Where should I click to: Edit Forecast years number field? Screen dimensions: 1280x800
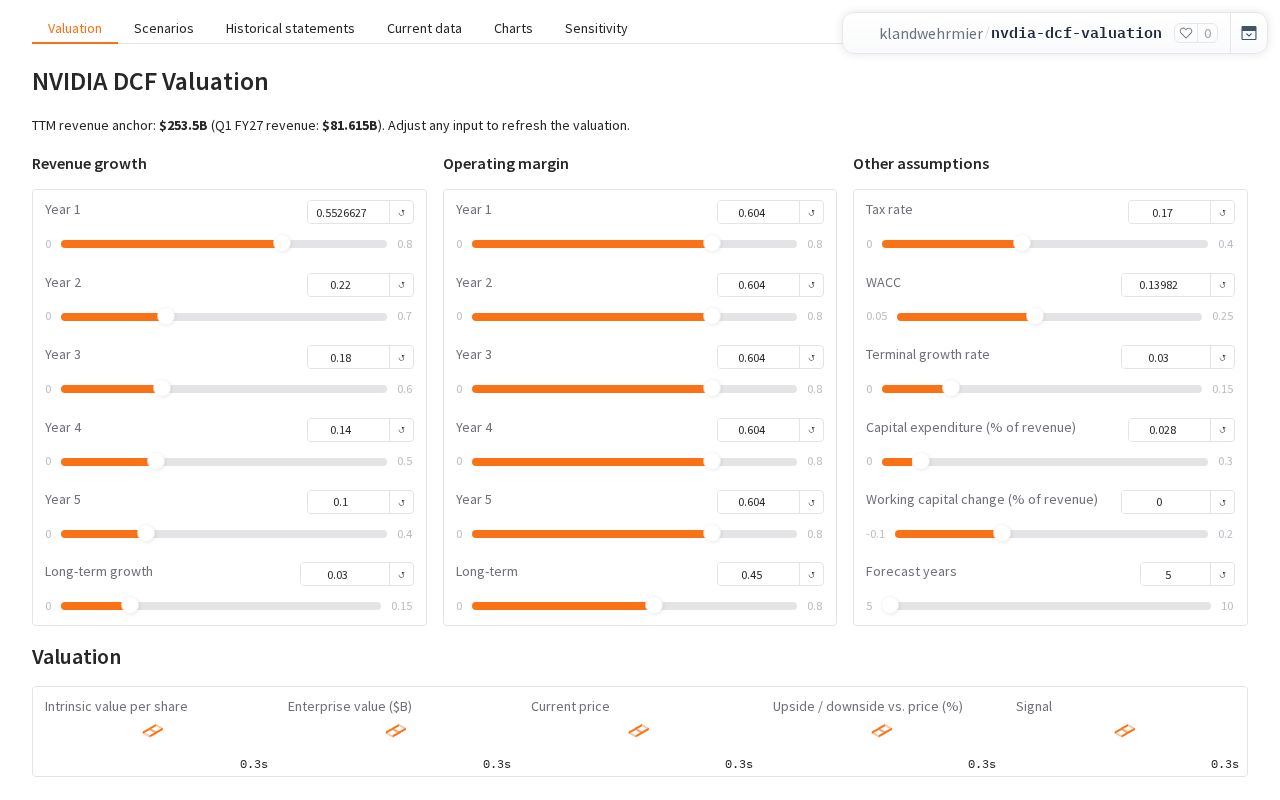click(1175, 574)
